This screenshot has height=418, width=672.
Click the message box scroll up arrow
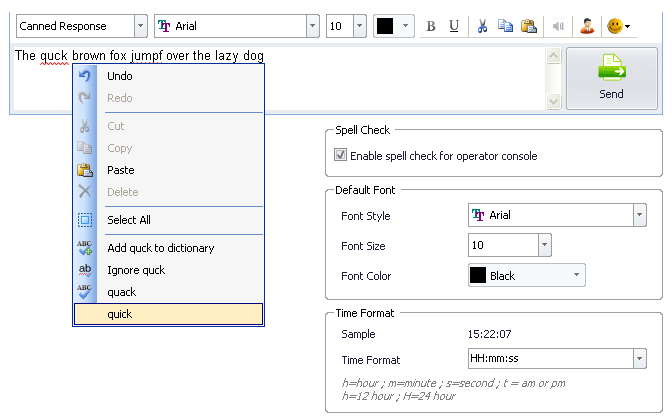click(554, 56)
